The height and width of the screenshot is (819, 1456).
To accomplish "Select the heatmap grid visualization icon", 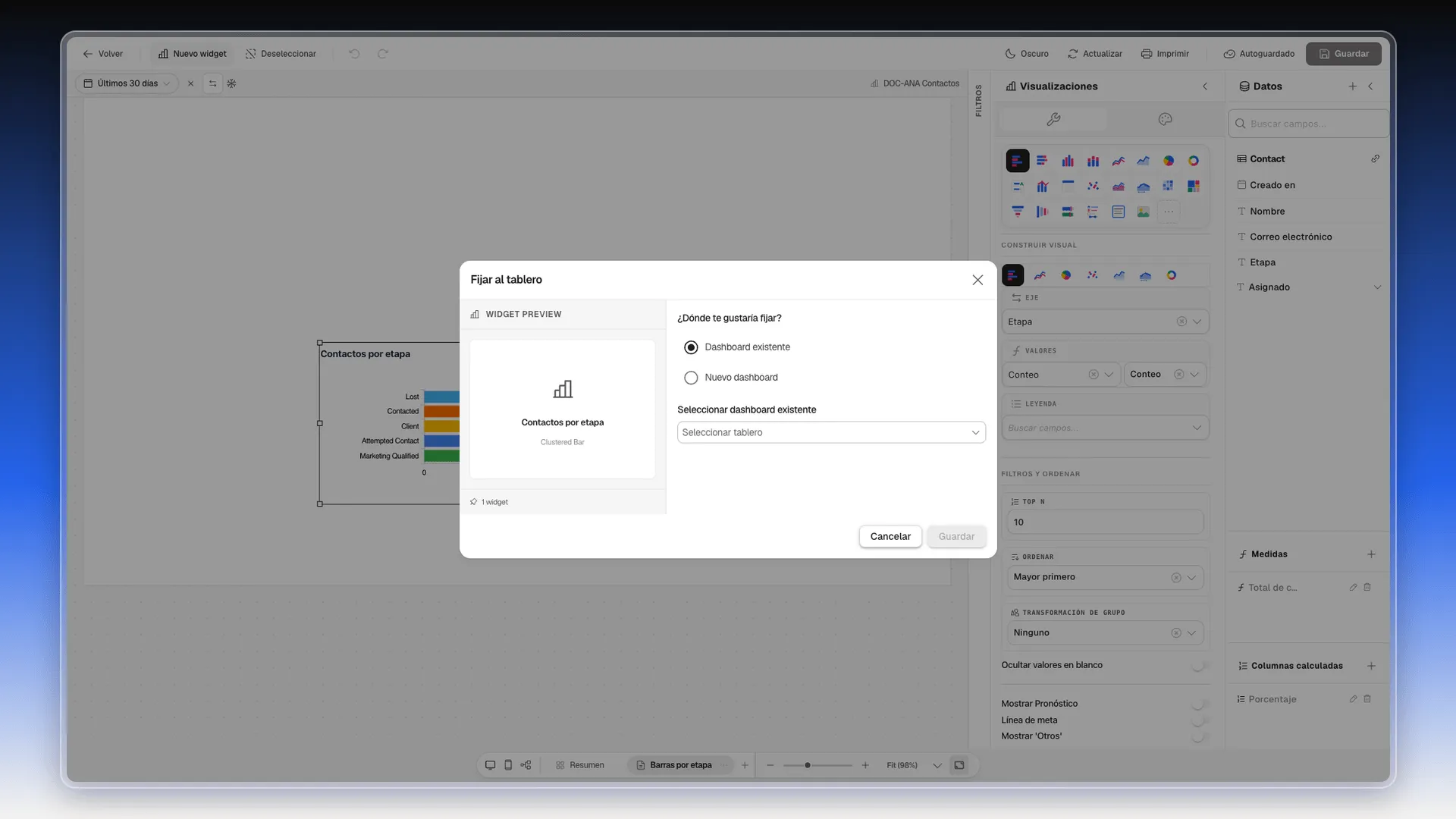I will (x=1168, y=187).
